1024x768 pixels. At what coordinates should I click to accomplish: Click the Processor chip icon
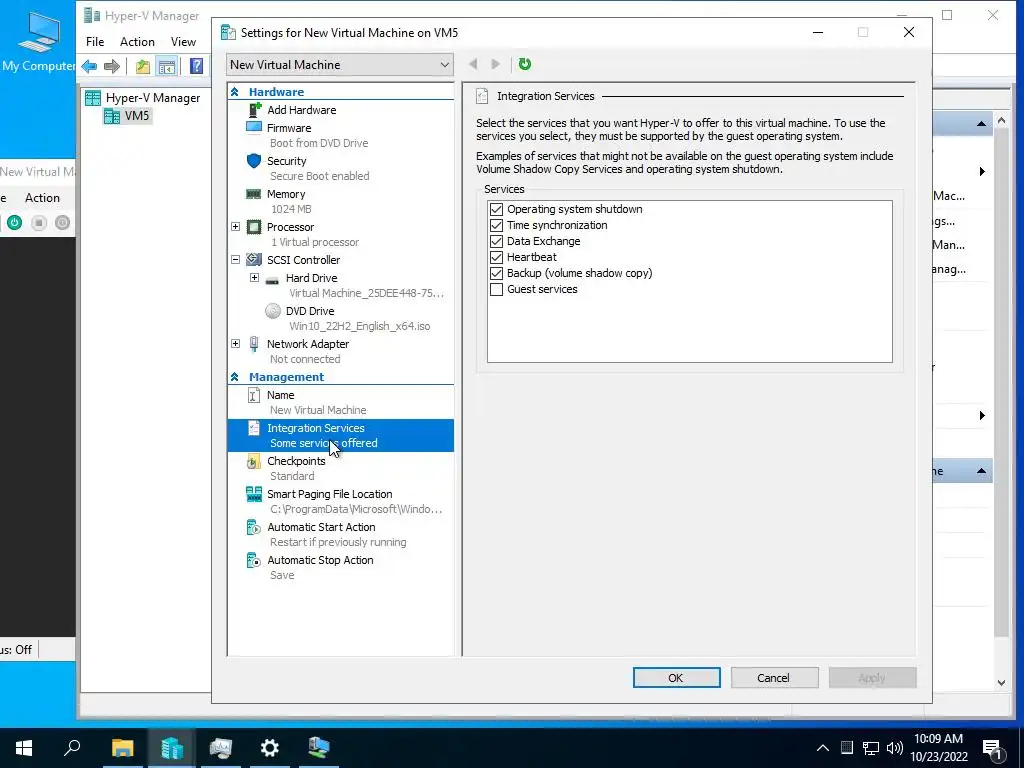click(254, 227)
